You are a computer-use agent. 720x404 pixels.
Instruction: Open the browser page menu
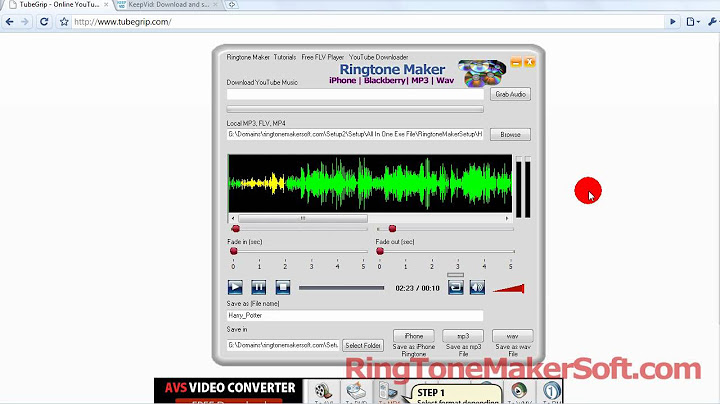point(692,22)
